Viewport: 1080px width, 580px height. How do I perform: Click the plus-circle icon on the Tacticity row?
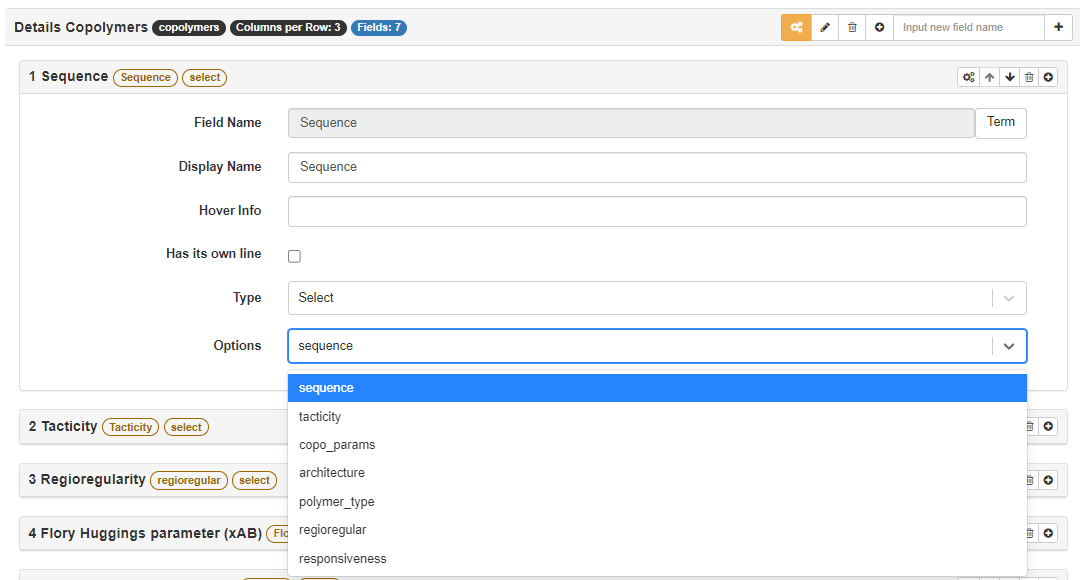pyautogui.click(x=1048, y=426)
